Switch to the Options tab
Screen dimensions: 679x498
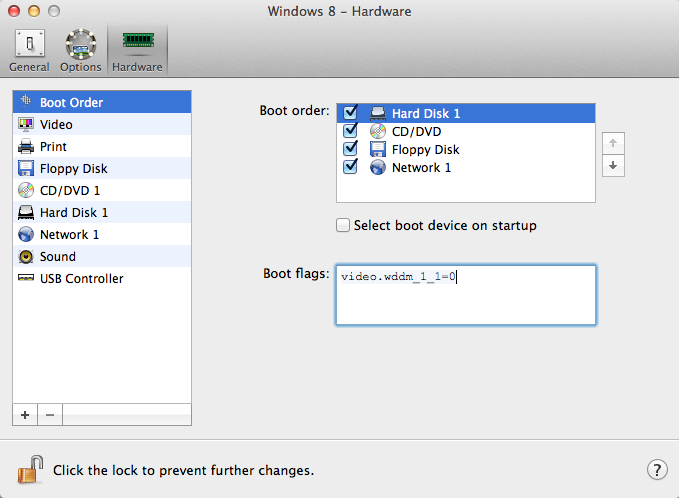[81, 51]
